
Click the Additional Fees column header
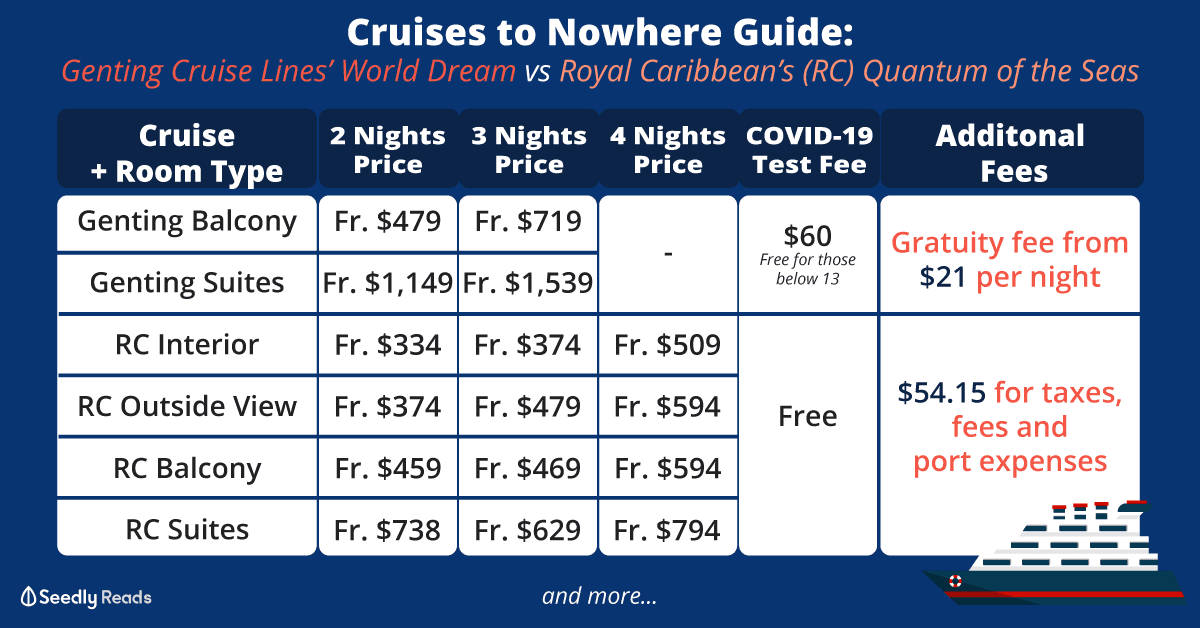pyautogui.click(x=1011, y=153)
